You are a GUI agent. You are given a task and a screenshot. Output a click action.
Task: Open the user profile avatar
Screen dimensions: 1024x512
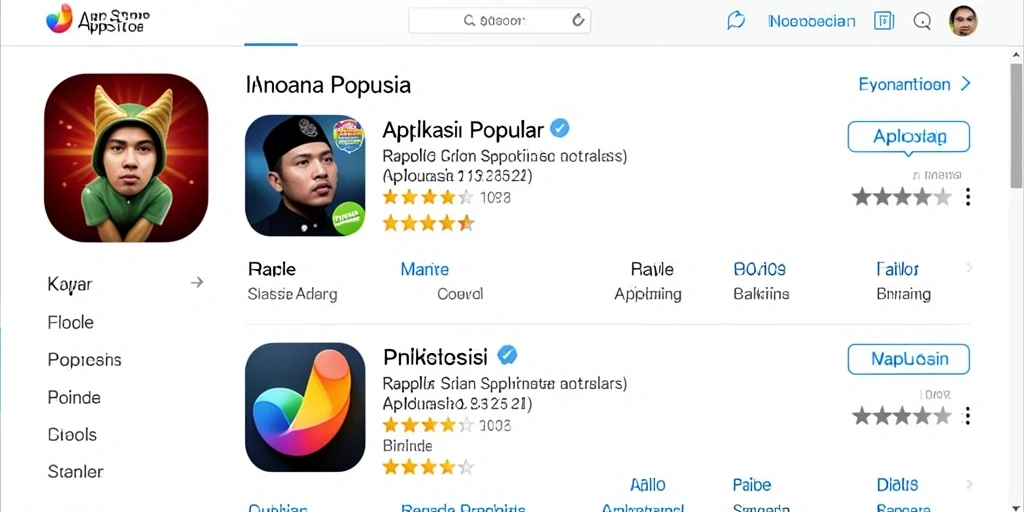pyautogui.click(x=963, y=21)
